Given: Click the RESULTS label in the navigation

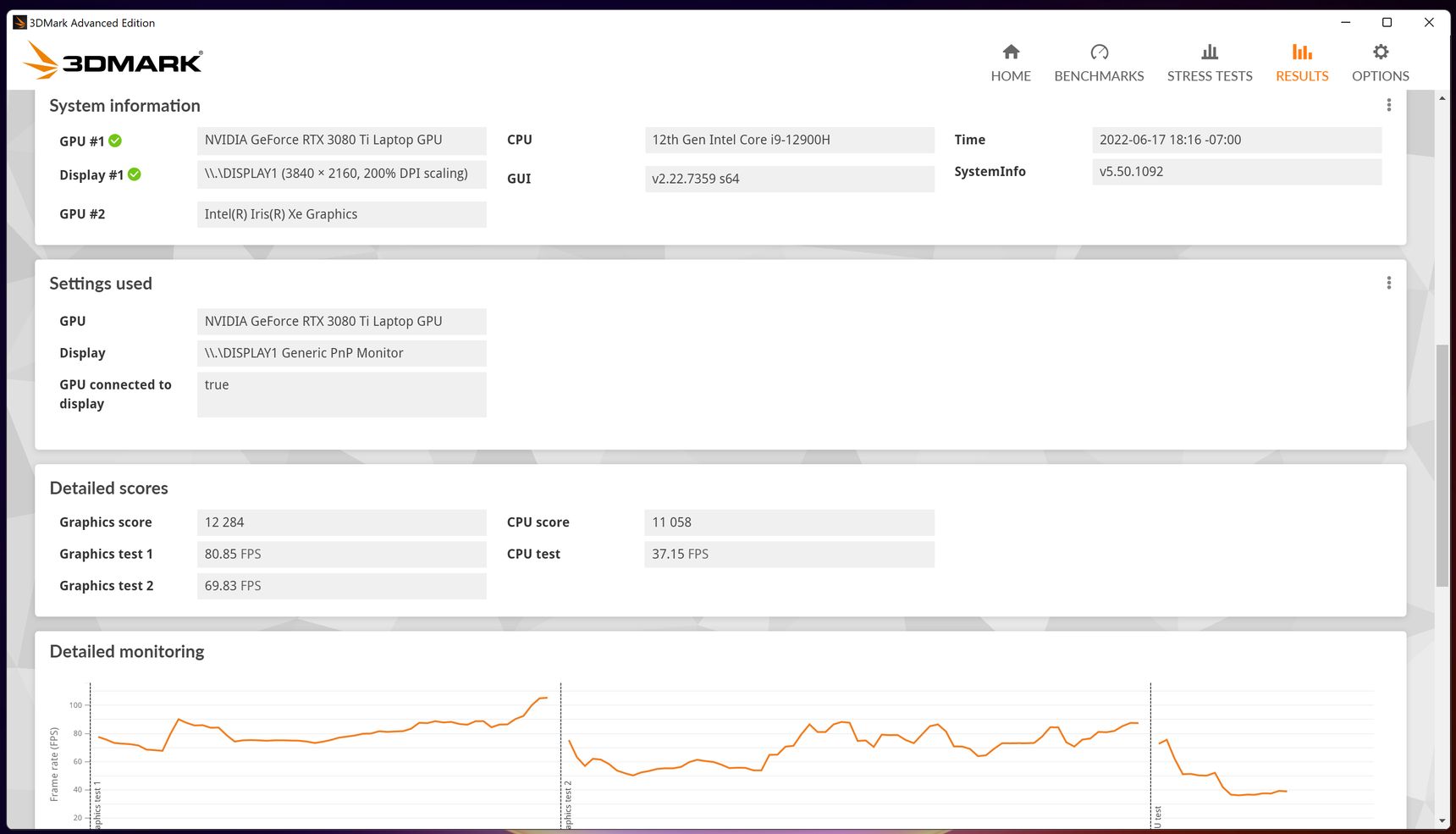Looking at the screenshot, I should click(x=1302, y=76).
